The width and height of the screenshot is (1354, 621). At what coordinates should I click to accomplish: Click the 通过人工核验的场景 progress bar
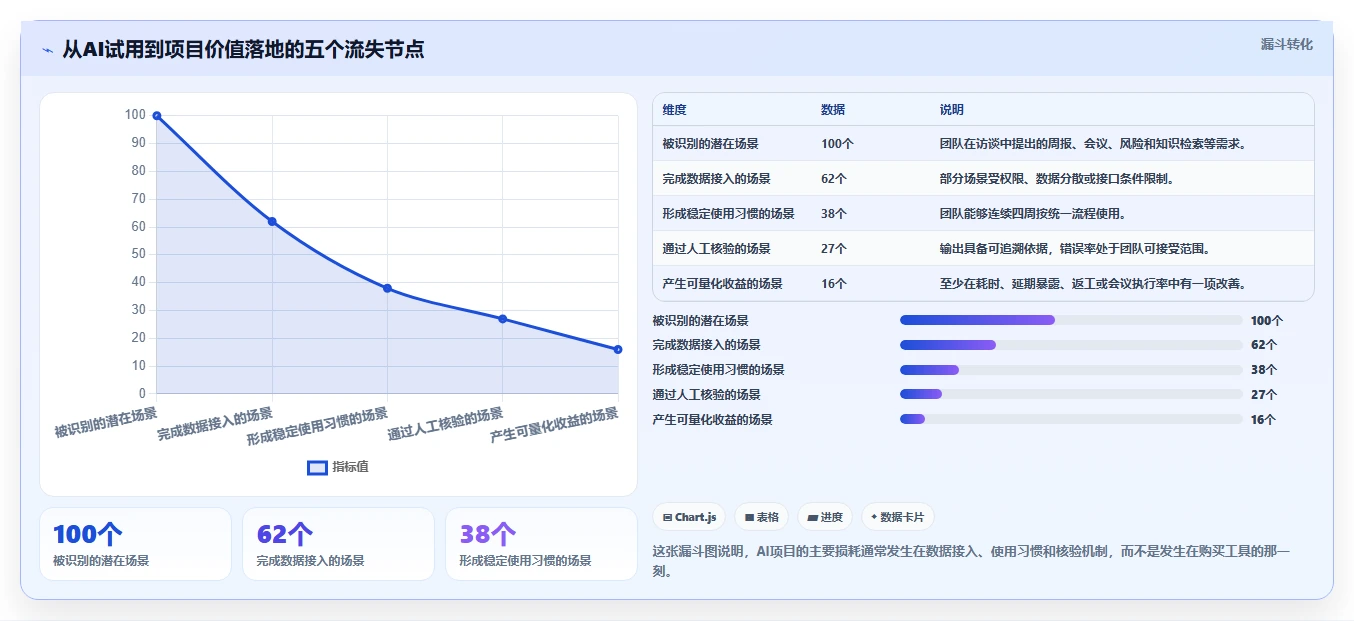click(x=1071, y=395)
